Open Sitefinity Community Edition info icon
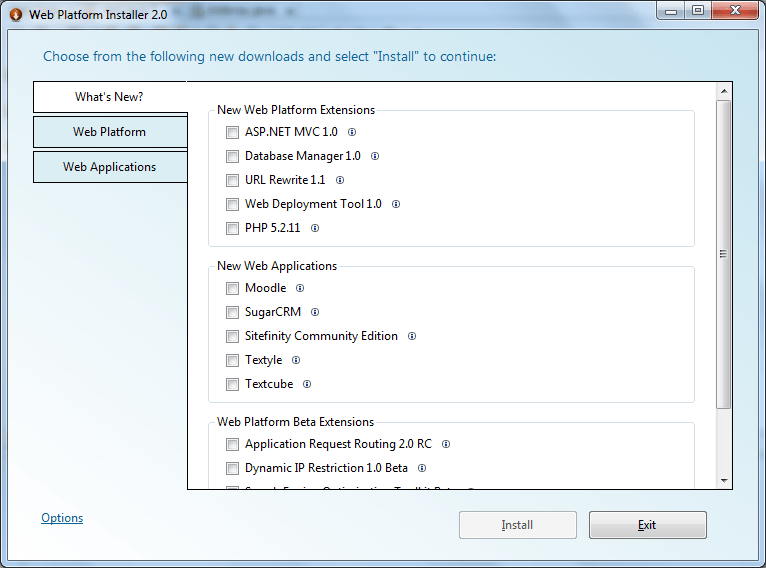766x568 pixels. tap(412, 336)
